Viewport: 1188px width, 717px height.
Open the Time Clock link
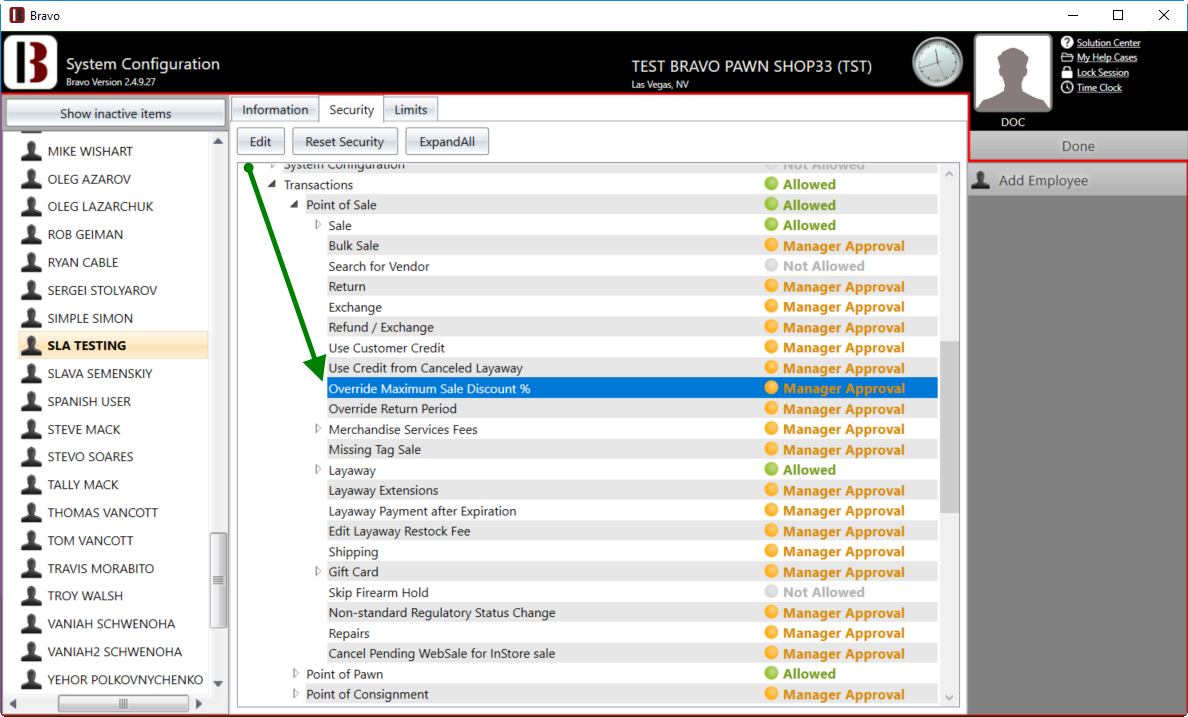tap(1099, 88)
